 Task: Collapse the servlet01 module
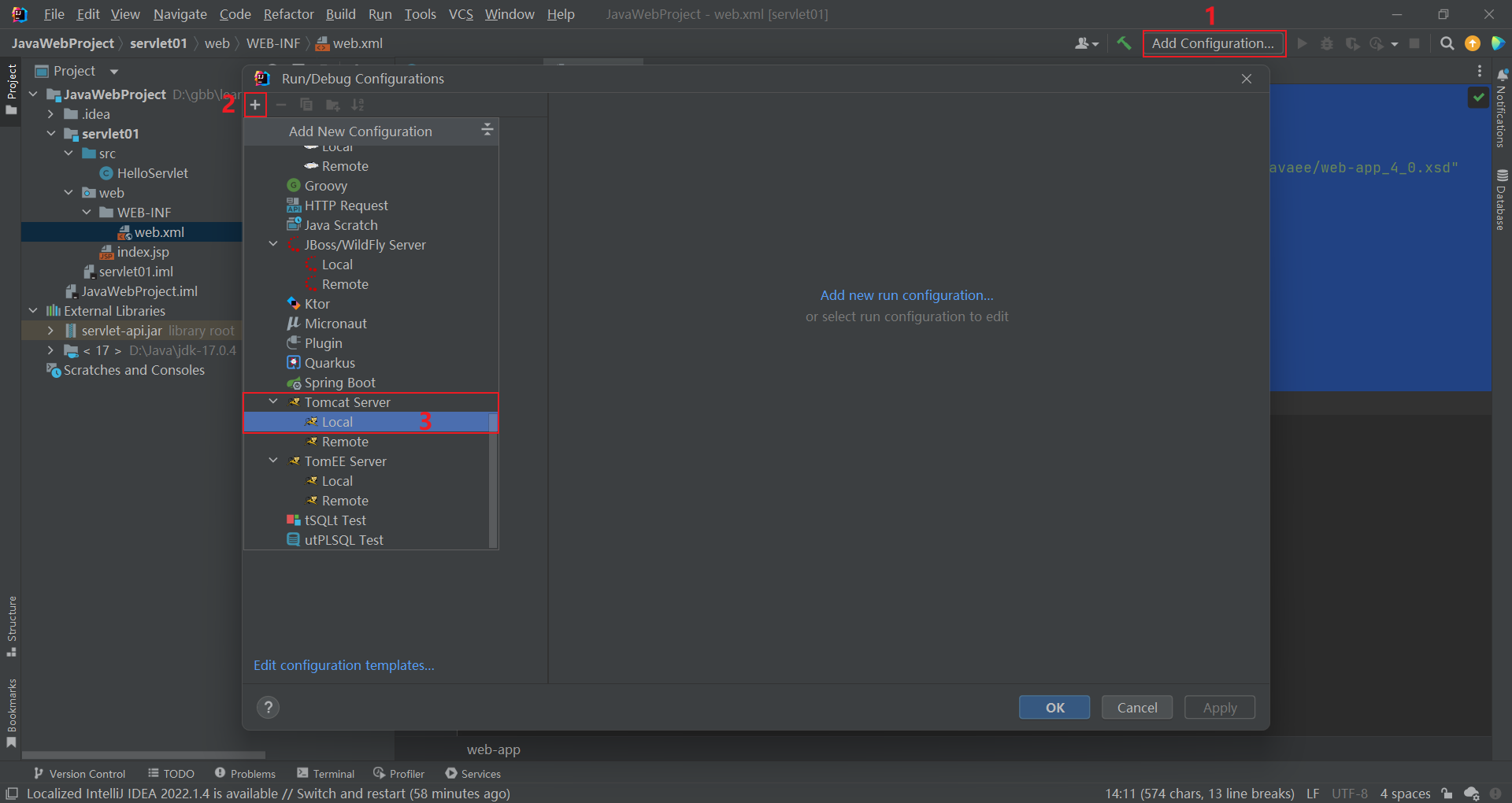[x=50, y=133]
